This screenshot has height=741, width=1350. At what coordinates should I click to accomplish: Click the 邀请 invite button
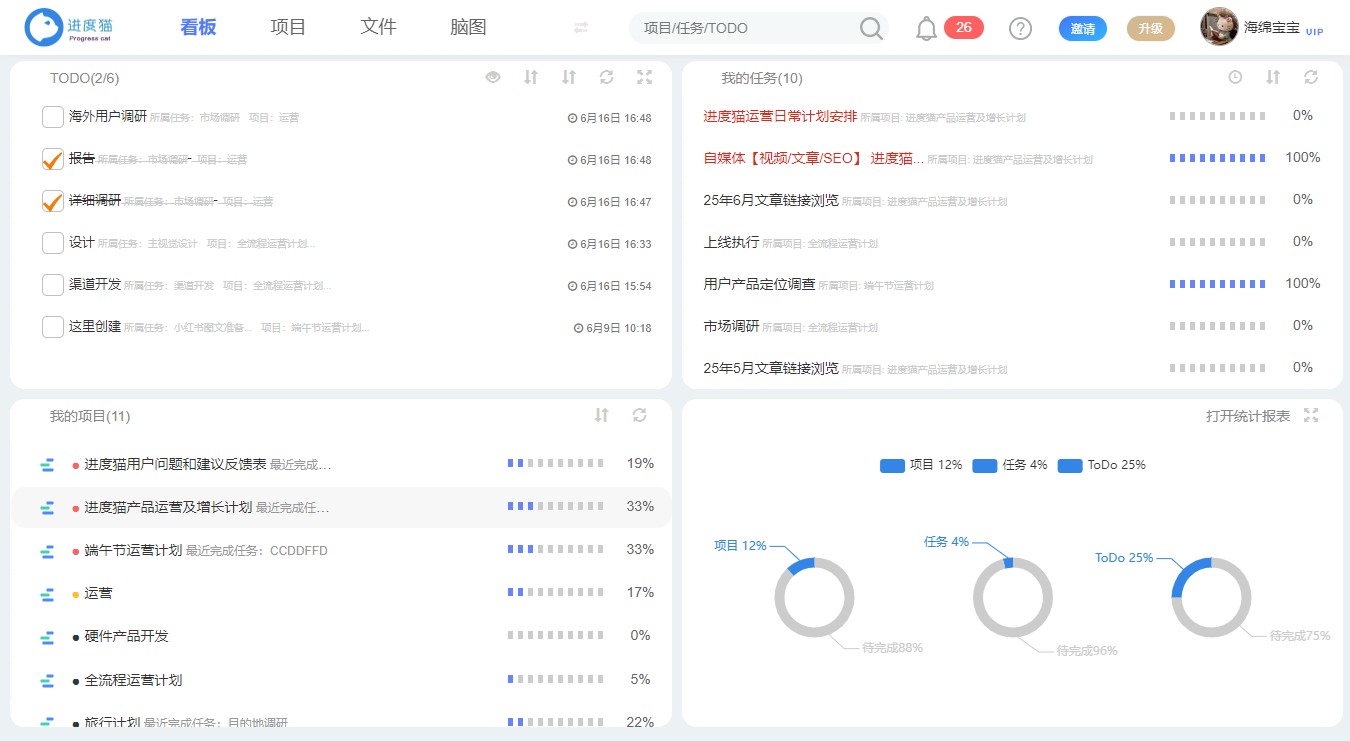1082,29
